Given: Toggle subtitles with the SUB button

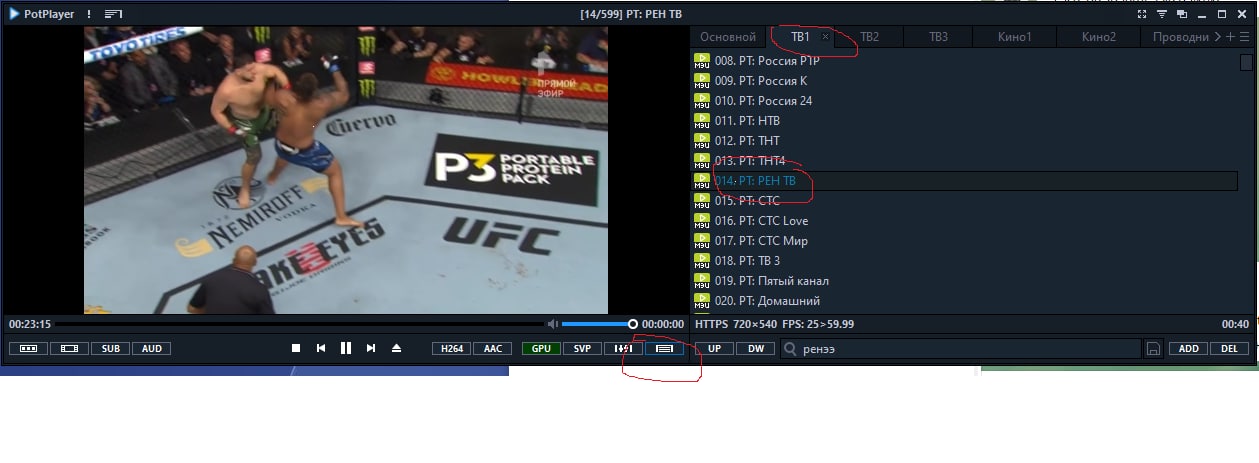Looking at the screenshot, I should pos(110,349).
